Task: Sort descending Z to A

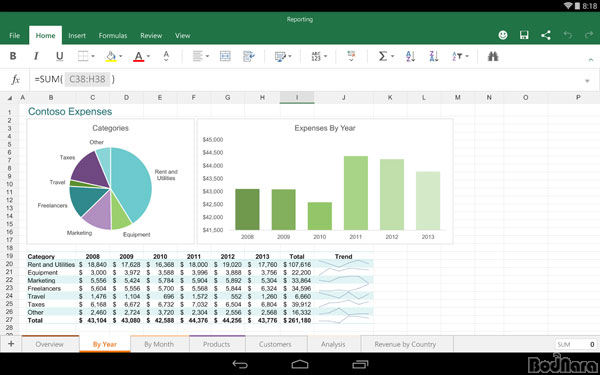Action: (x=434, y=57)
